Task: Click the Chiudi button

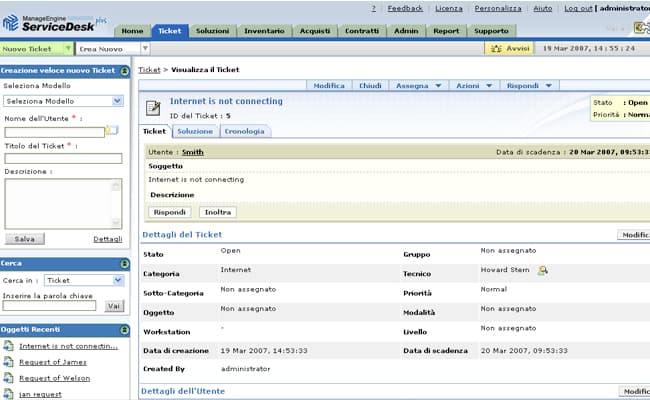Action: click(370, 86)
